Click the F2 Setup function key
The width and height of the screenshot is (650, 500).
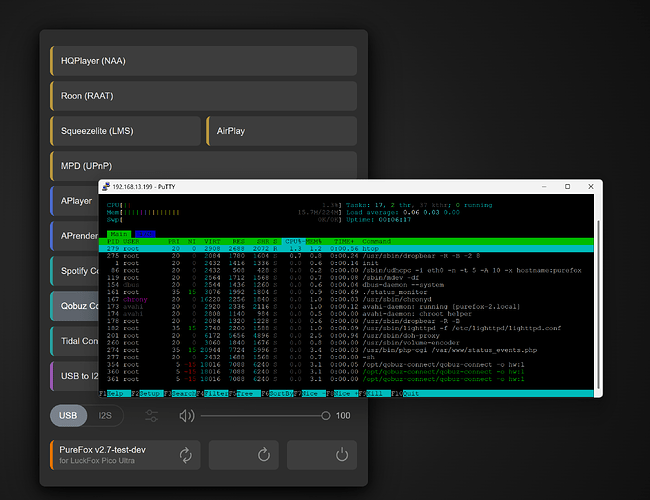click(x=149, y=393)
